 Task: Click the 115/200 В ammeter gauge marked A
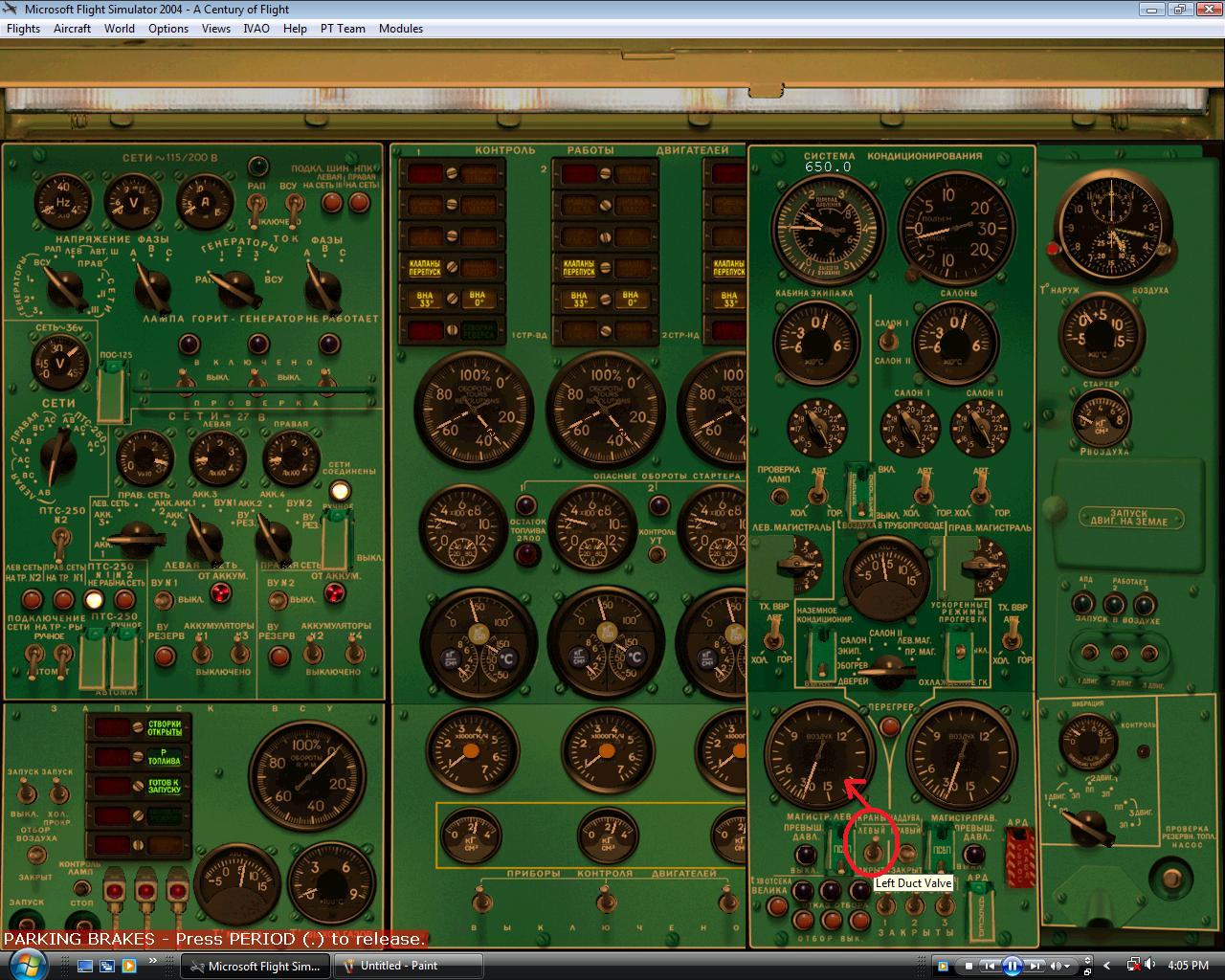[x=206, y=201]
